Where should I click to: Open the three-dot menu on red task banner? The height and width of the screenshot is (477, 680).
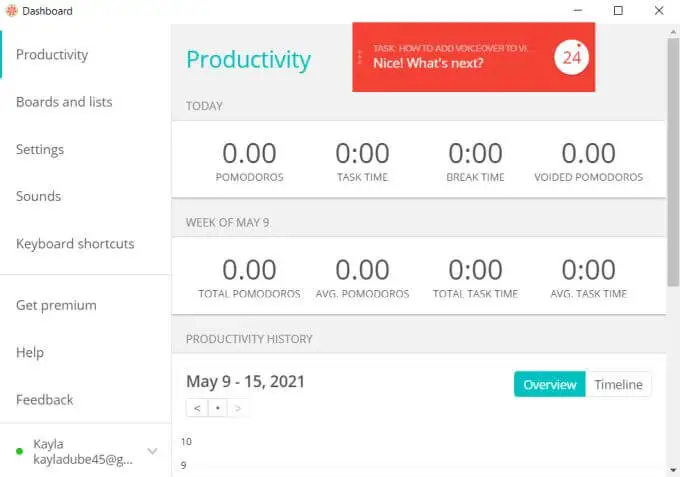pyautogui.click(x=360, y=57)
